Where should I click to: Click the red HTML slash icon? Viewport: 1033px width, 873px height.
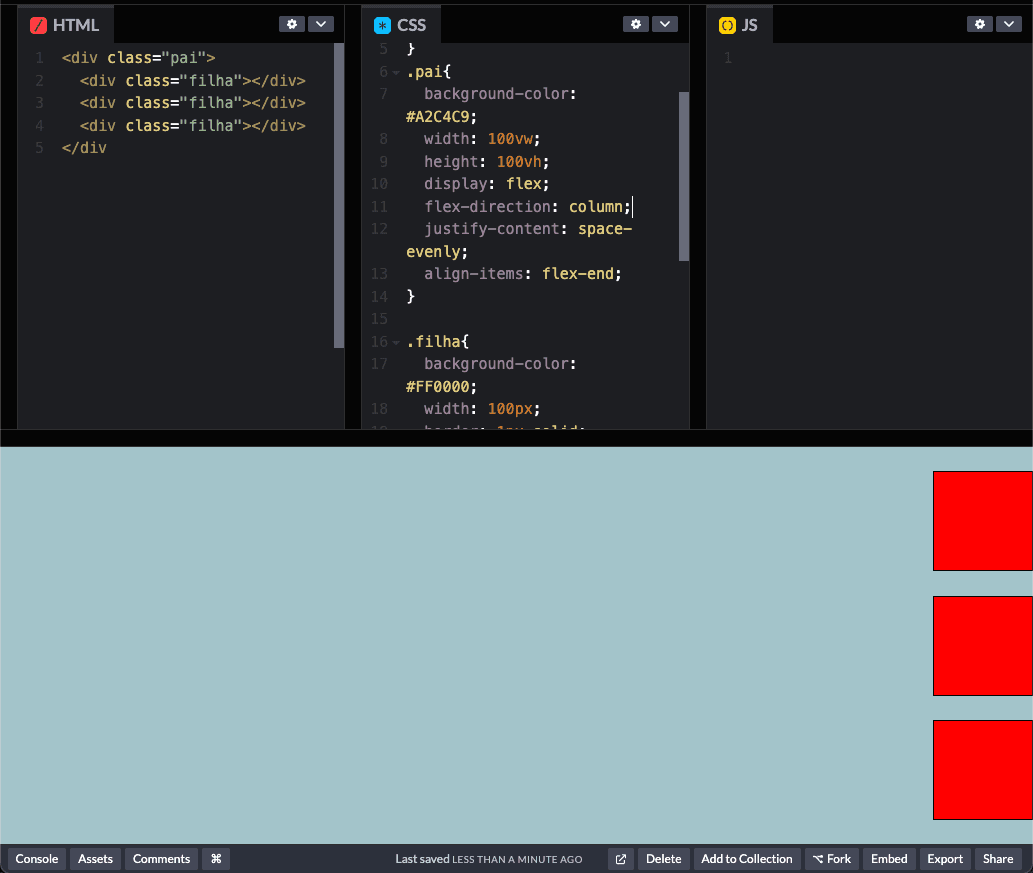click(x=39, y=25)
